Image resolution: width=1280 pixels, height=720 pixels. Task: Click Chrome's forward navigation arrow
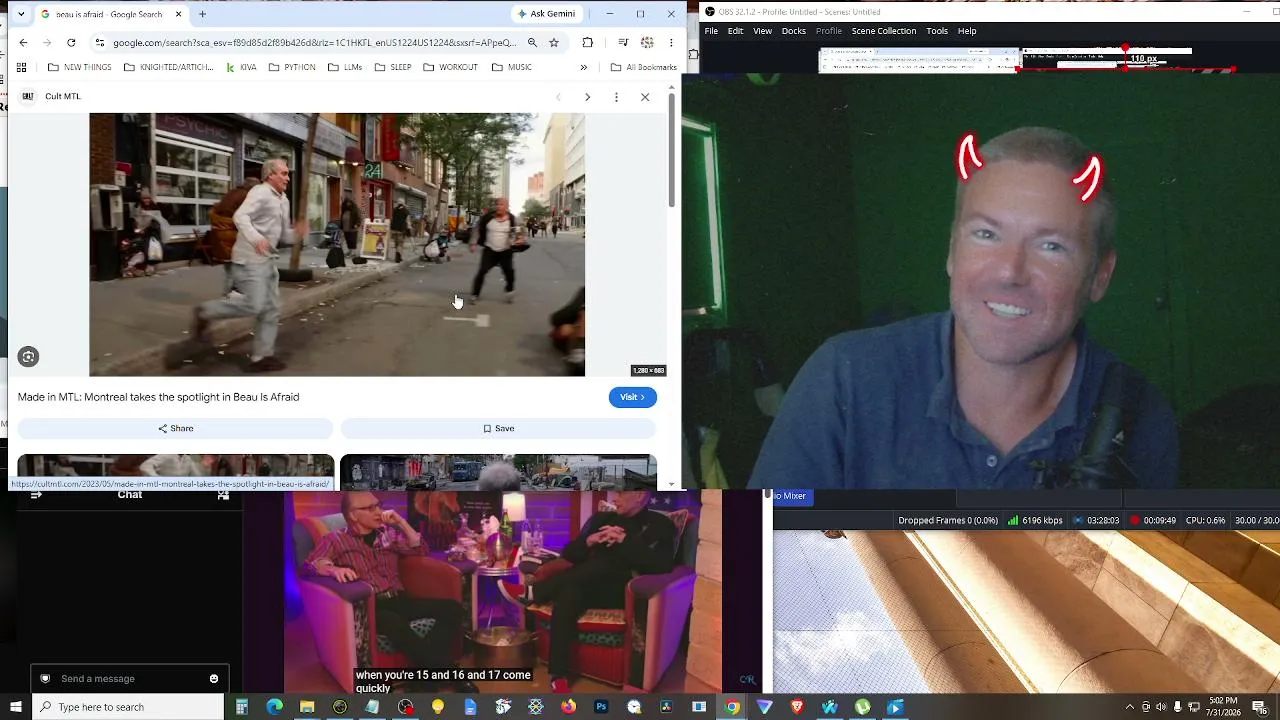tap(47, 43)
